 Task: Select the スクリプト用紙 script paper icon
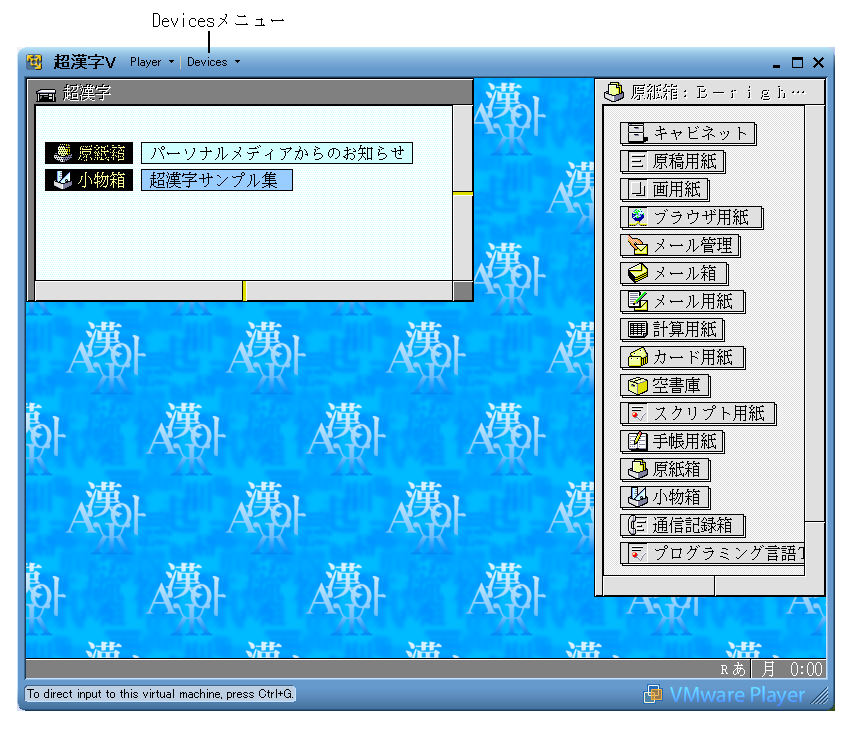[x=636, y=414]
